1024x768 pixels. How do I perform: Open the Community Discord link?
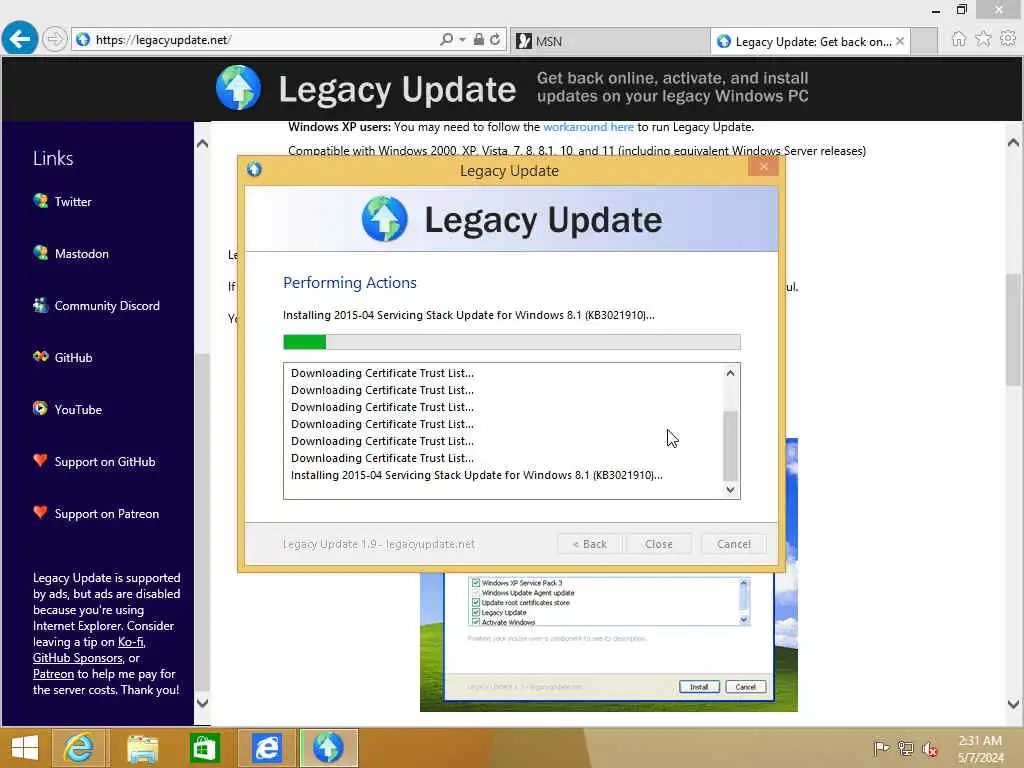tap(107, 306)
